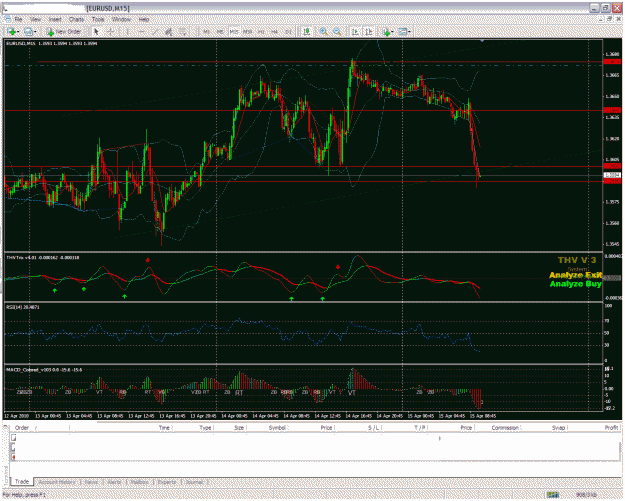Sort trades by Size column
This screenshot has height=501, width=625.
point(239,428)
